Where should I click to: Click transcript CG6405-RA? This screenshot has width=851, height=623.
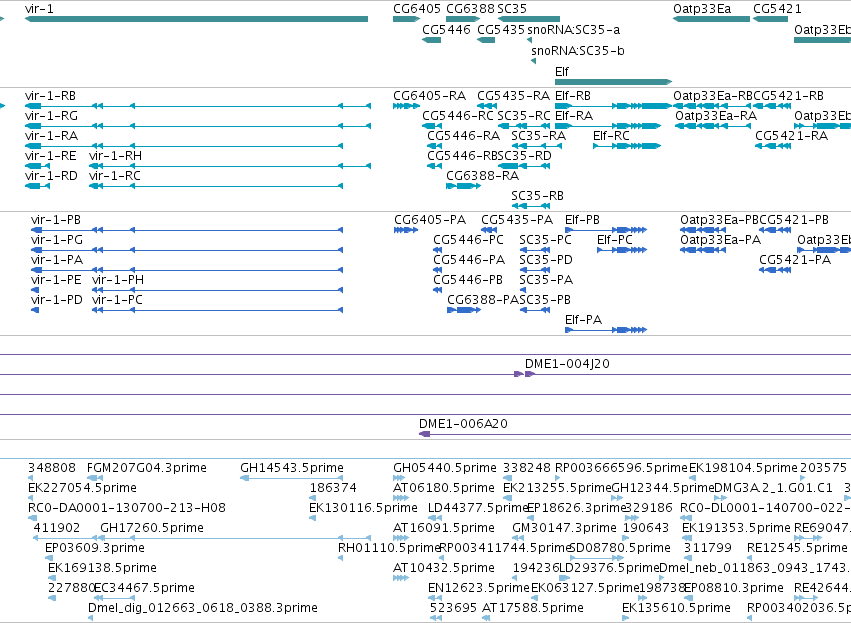[x=407, y=106]
